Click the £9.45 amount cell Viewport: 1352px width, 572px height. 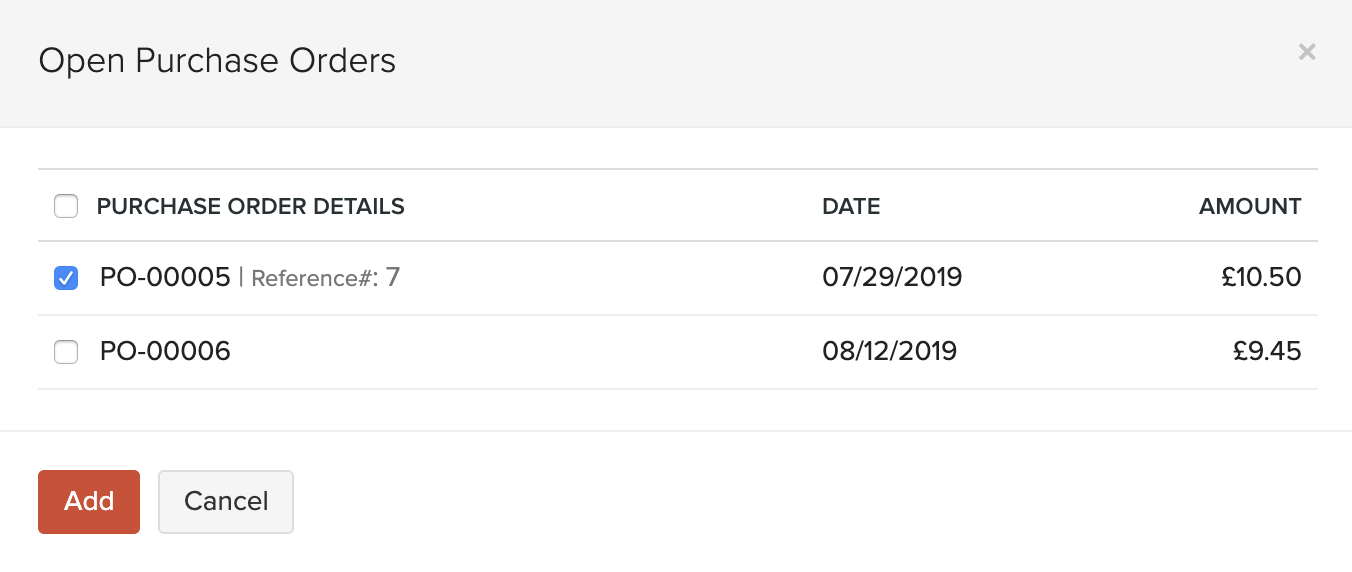[x=1266, y=351]
